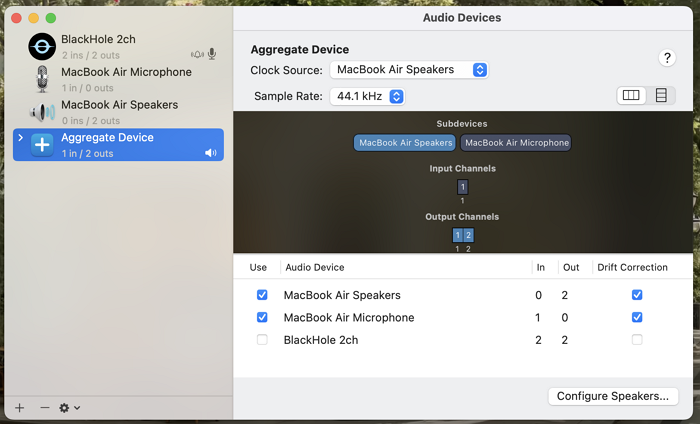Select the BlackHole 2ch device icon
The width and height of the screenshot is (700, 424).
[x=42, y=46]
